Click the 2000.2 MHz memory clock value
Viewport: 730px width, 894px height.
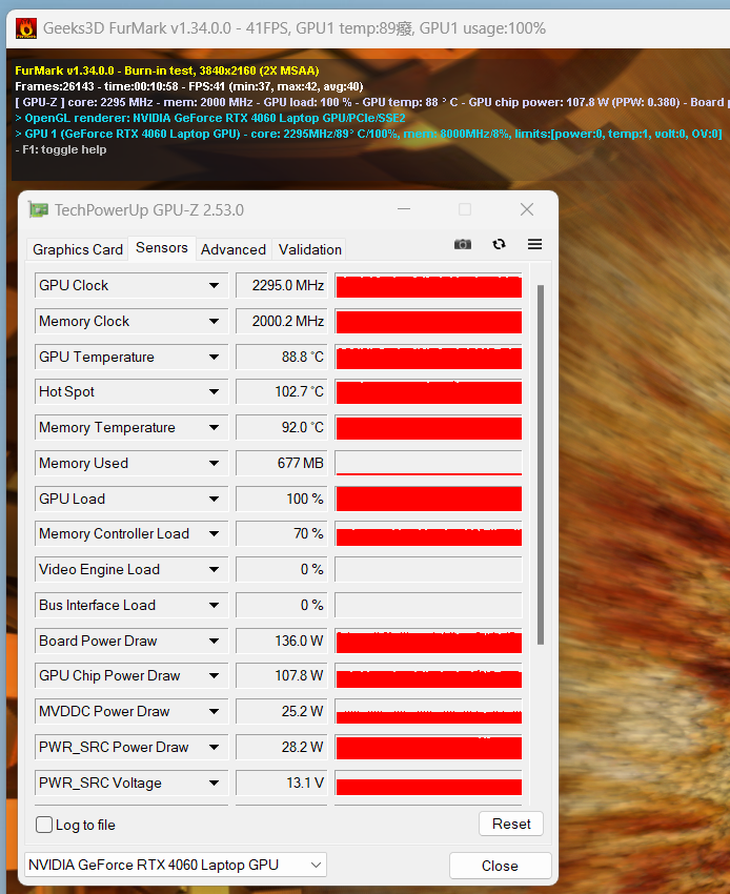click(282, 321)
